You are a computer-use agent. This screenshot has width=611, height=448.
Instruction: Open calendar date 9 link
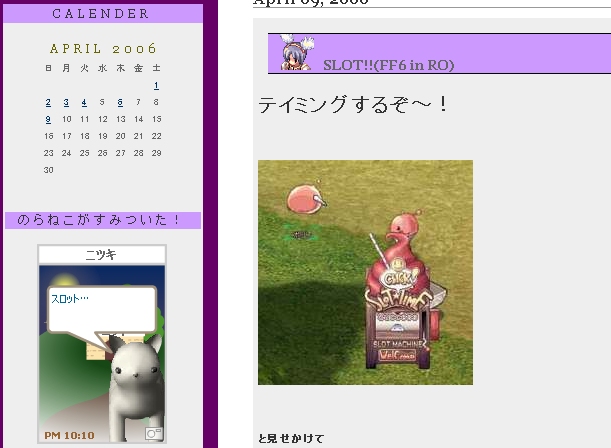pyautogui.click(x=48, y=119)
